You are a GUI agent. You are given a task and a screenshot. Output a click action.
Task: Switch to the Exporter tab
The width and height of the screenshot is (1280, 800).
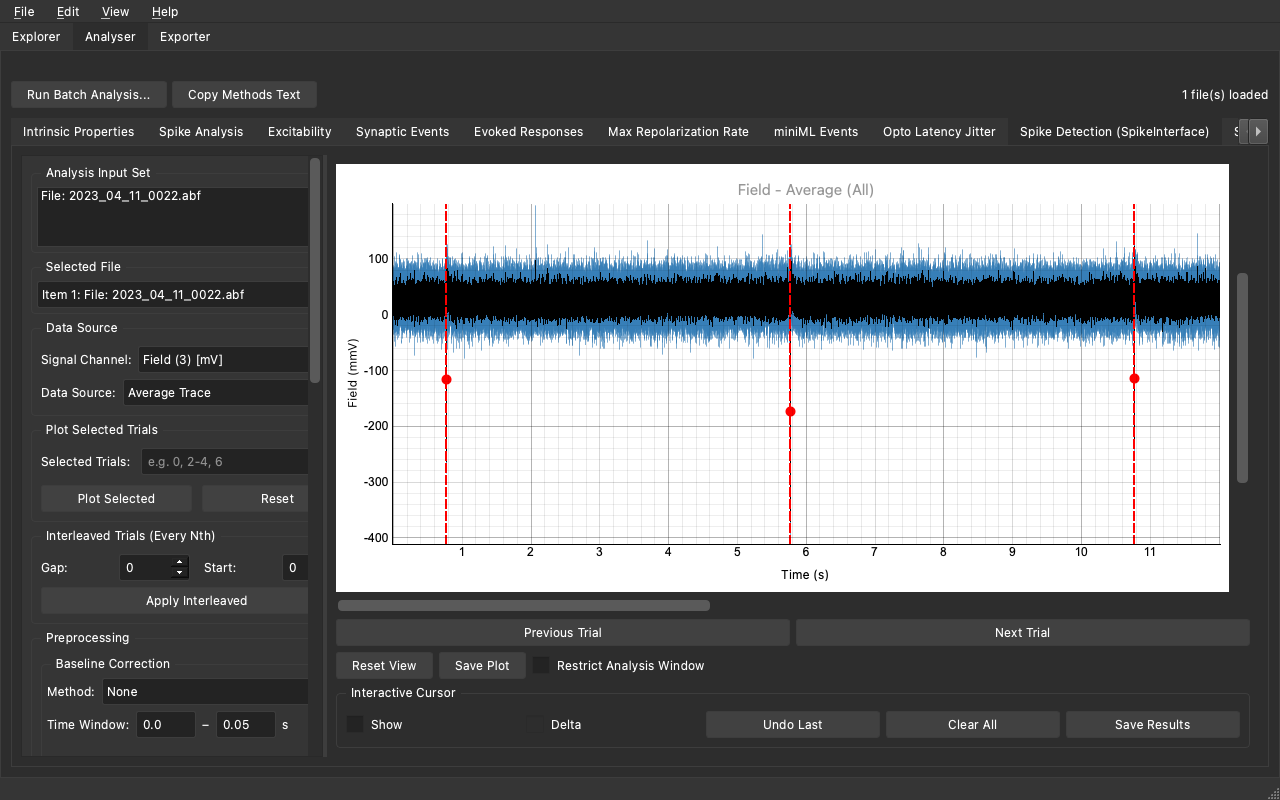click(185, 37)
